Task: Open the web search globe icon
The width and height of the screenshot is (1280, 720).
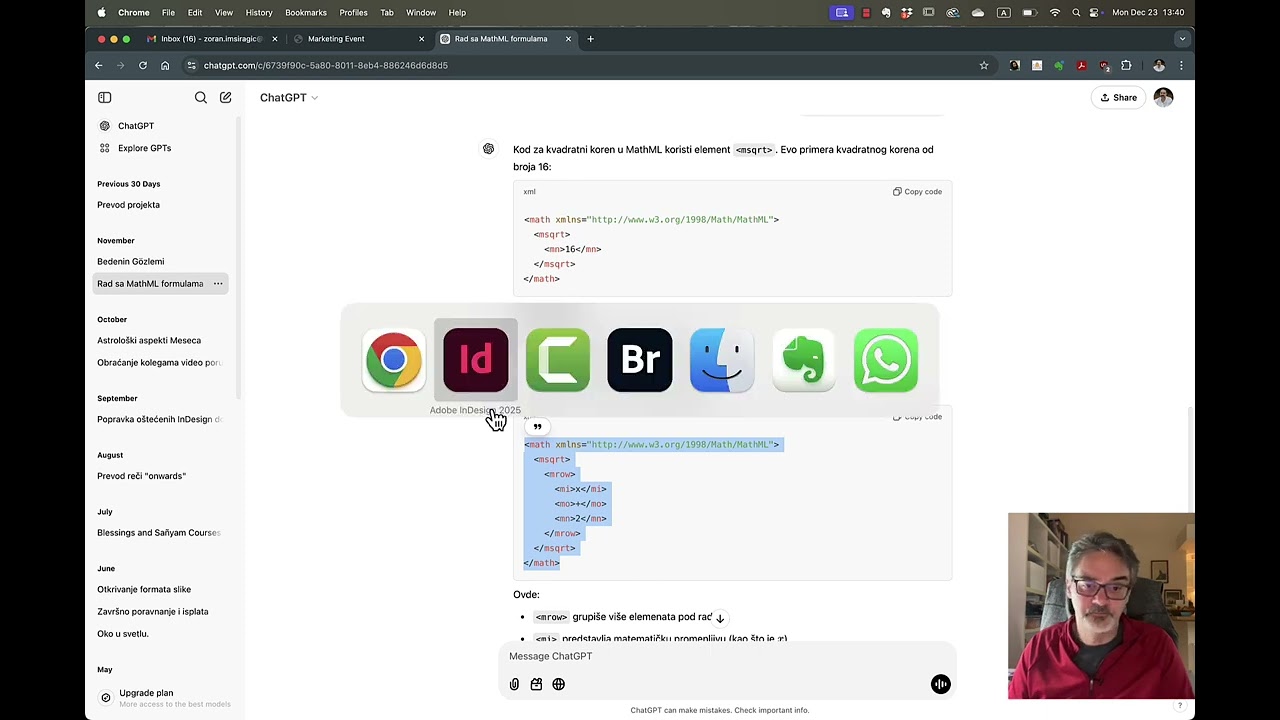Action: point(558,684)
